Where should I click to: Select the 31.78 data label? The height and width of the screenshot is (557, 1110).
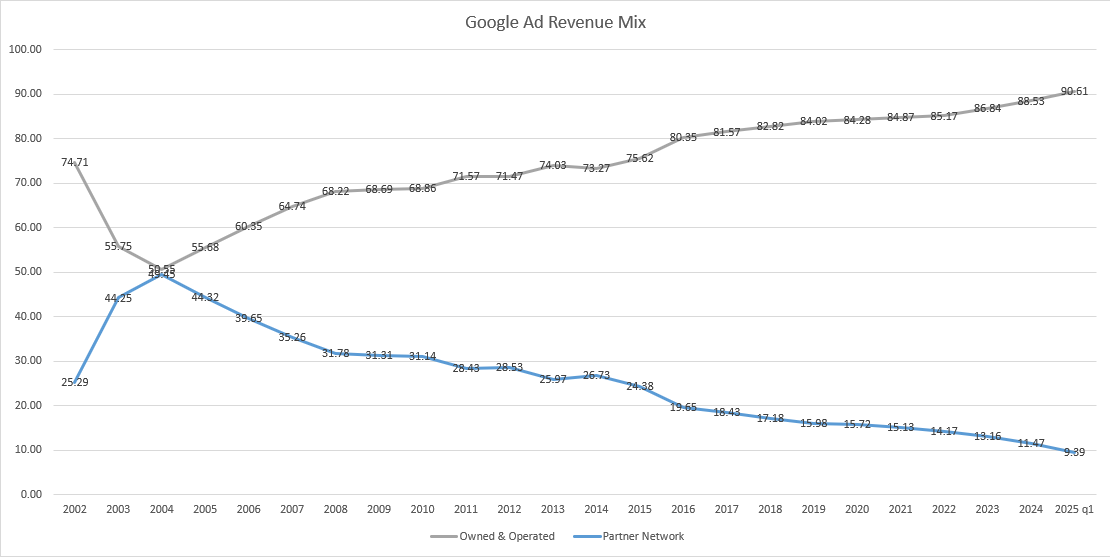tap(336, 353)
